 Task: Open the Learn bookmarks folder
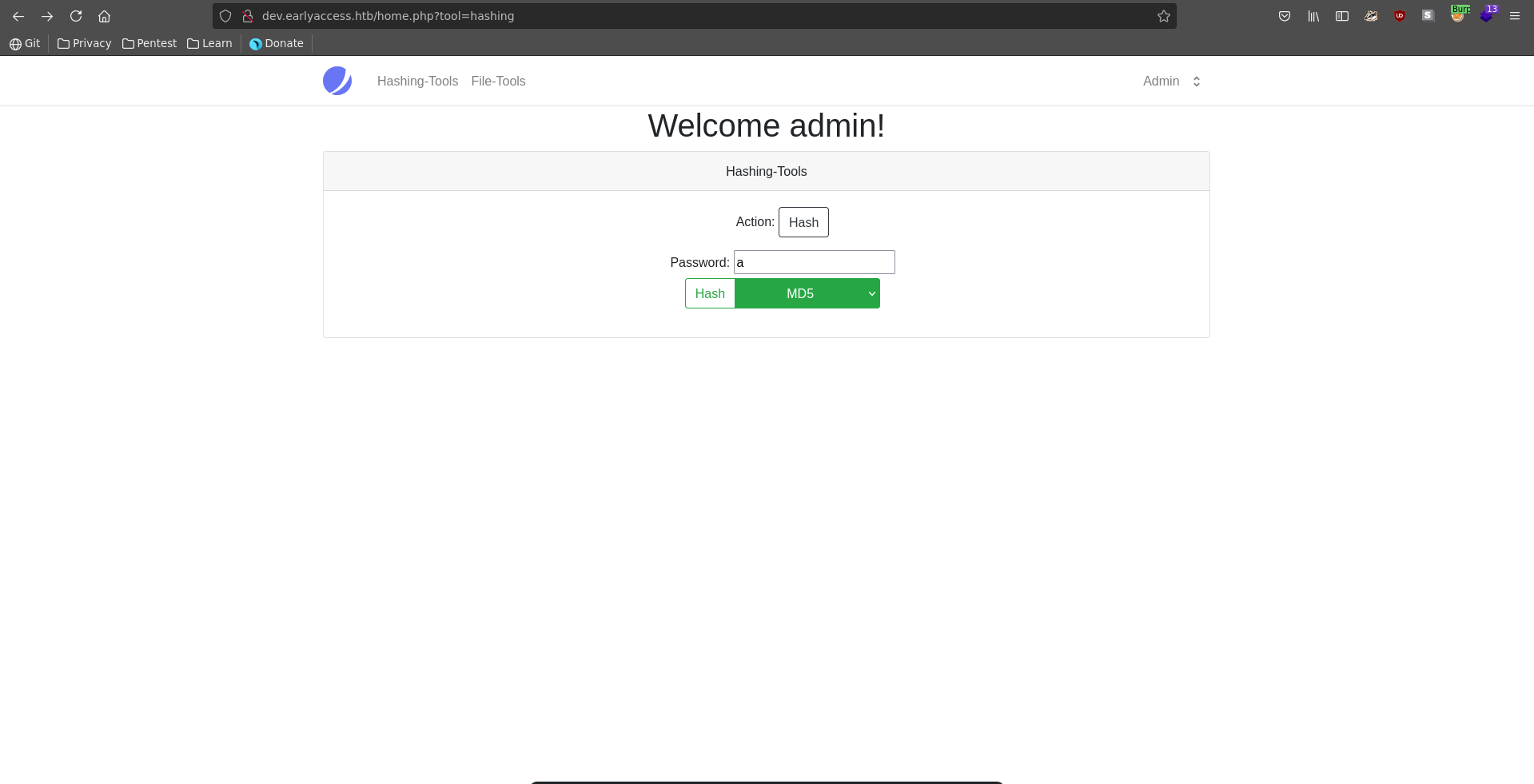pos(209,43)
